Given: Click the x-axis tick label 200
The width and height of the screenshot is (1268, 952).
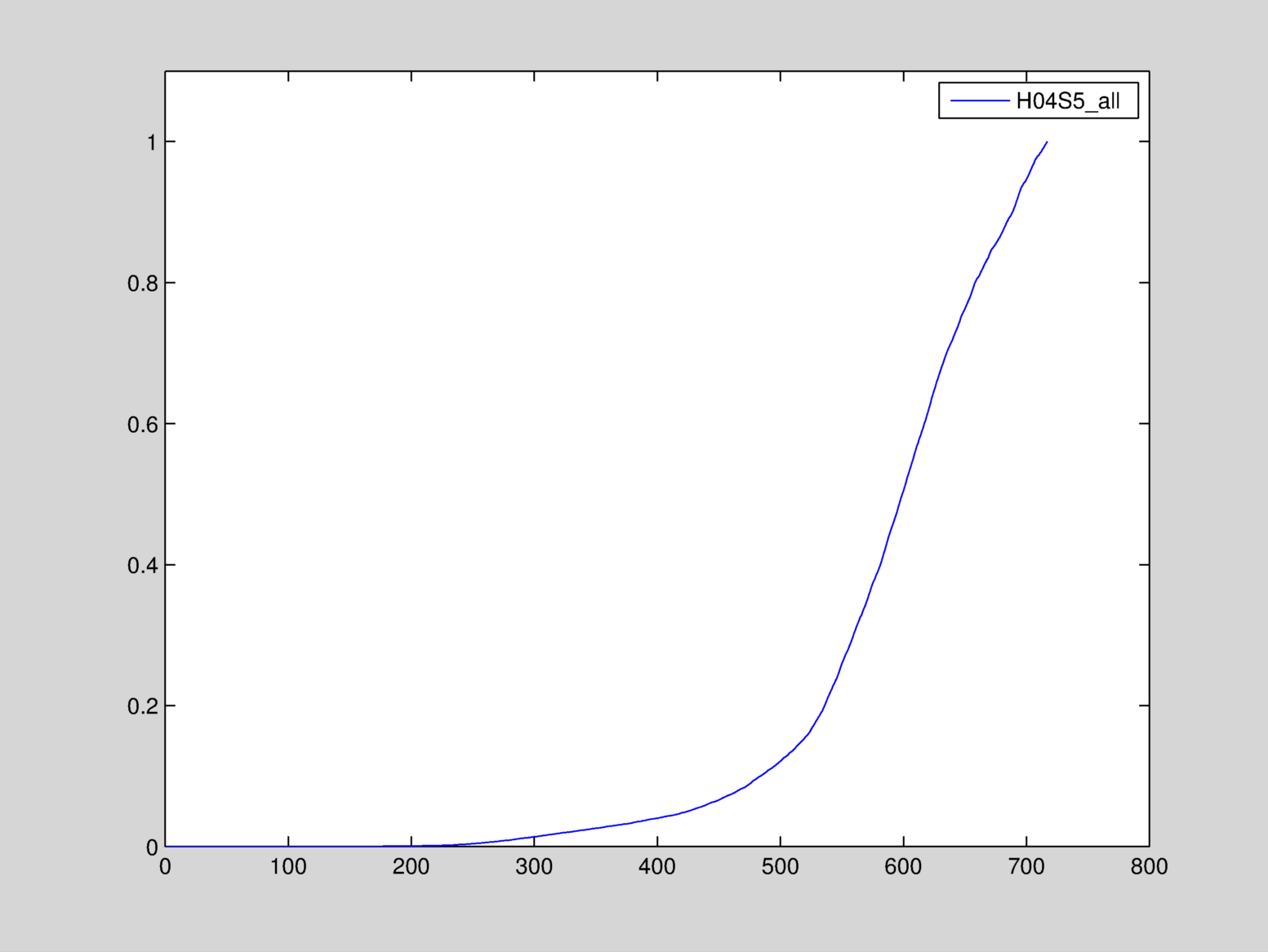Looking at the screenshot, I should point(411,867).
